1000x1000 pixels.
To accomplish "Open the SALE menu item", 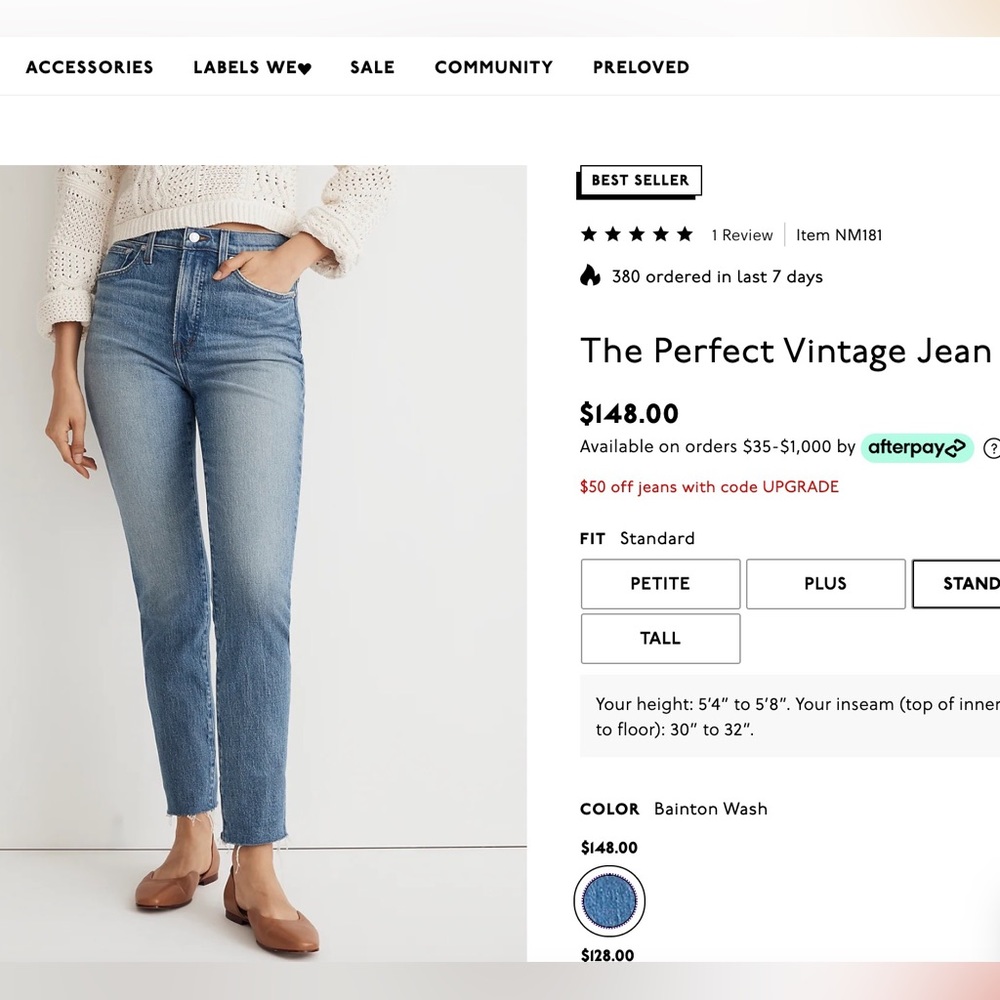I will coord(372,67).
